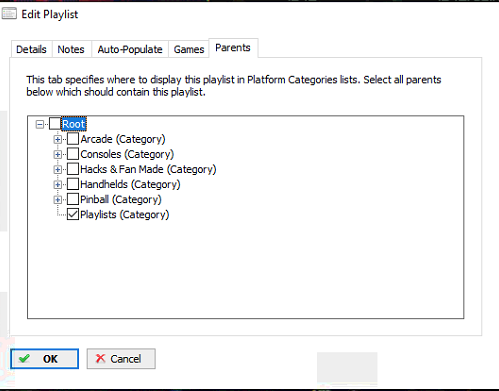The height and width of the screenshot is (391, 499).
Task: Enable the Arcade category checkbox
Action: click(x=73, y=139)
